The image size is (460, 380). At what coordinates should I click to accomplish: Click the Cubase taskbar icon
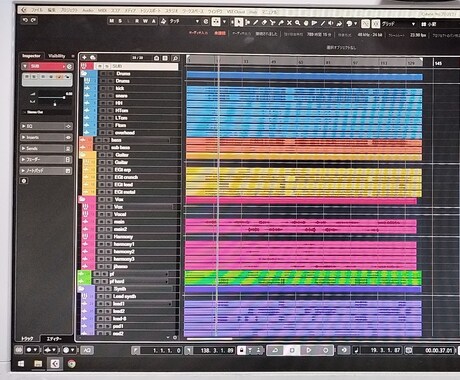(55, 364)
